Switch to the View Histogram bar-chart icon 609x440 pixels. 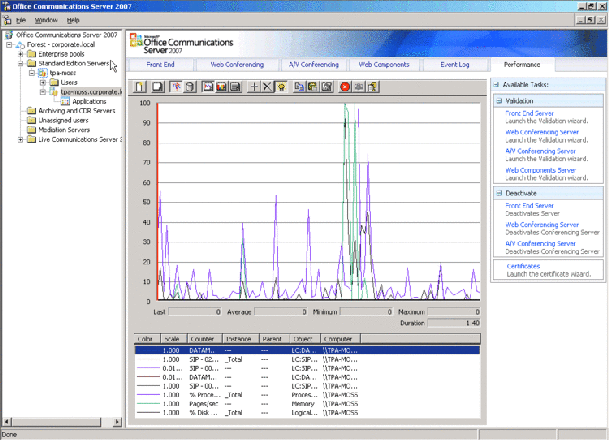pos(222,87)
